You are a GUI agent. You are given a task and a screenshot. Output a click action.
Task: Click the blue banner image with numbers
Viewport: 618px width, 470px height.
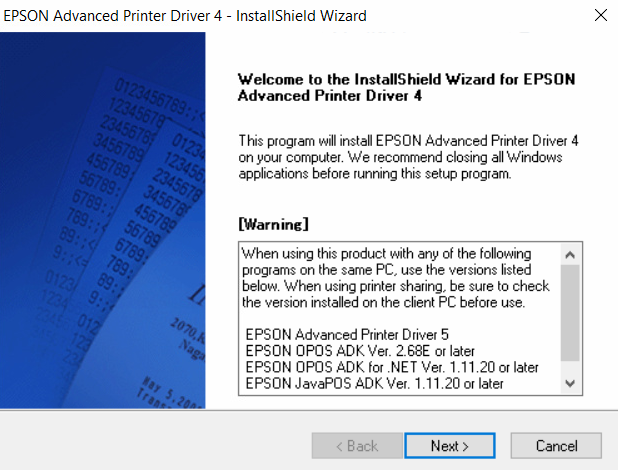point(103,220)
